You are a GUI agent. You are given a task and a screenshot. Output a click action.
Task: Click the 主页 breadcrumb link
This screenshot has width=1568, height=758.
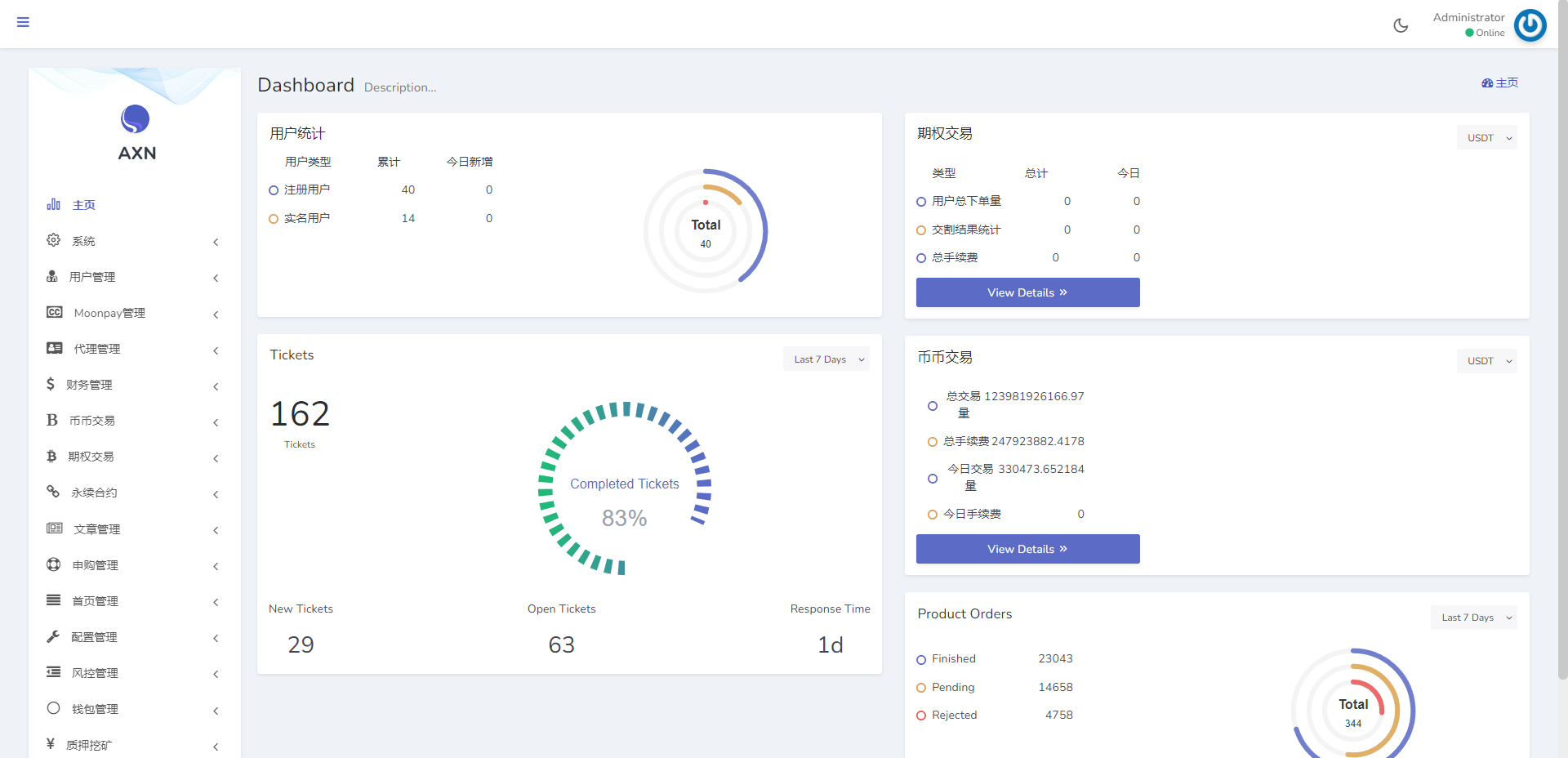pos(1500,83)
